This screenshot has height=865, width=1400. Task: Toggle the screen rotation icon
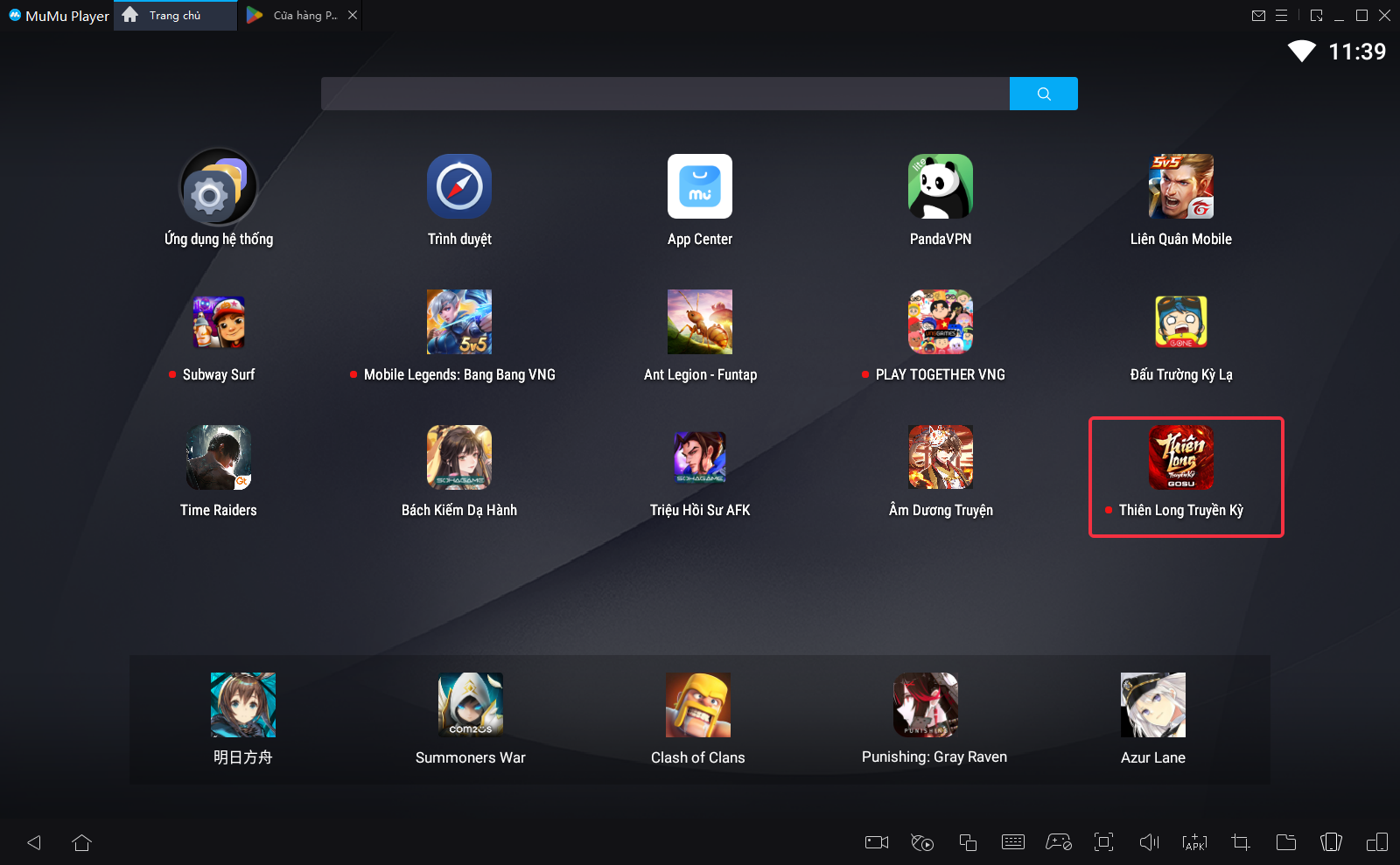1331,842
